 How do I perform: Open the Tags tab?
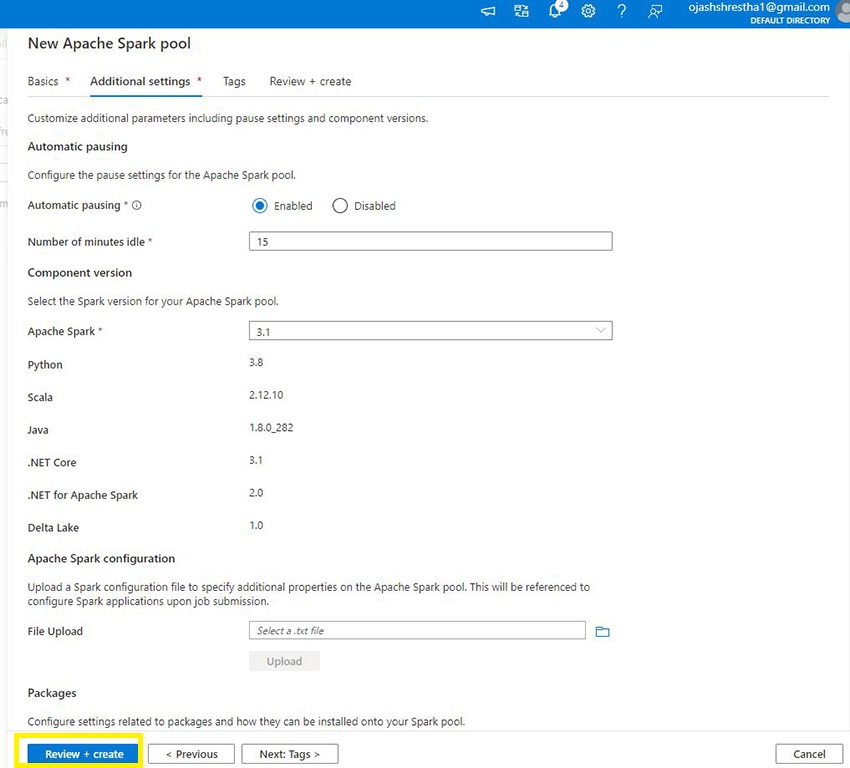tap(233, 81)
